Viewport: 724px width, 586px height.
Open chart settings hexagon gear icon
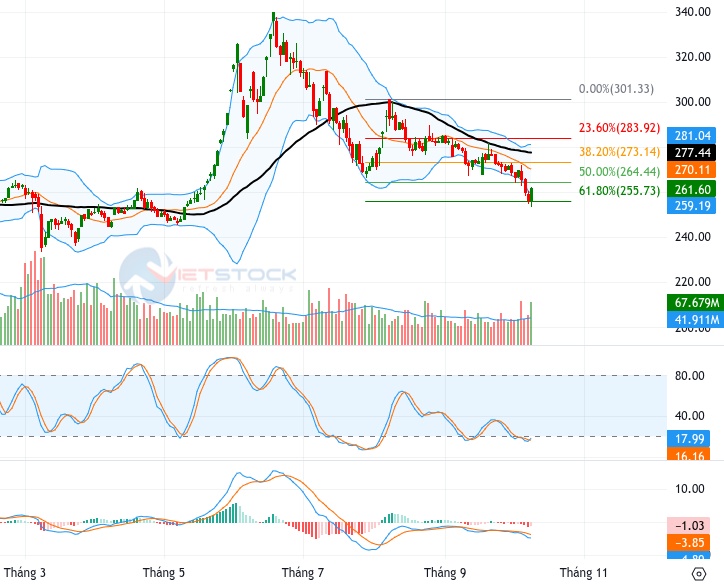pyautogui.click(x=699, y=574)
